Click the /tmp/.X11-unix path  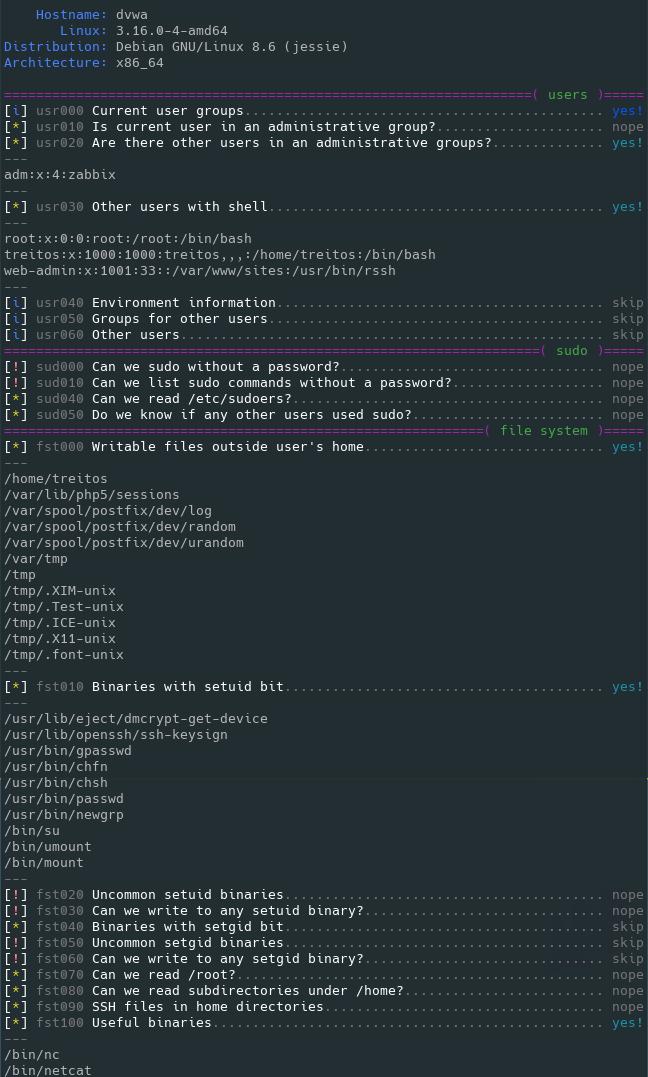[60, 639]
